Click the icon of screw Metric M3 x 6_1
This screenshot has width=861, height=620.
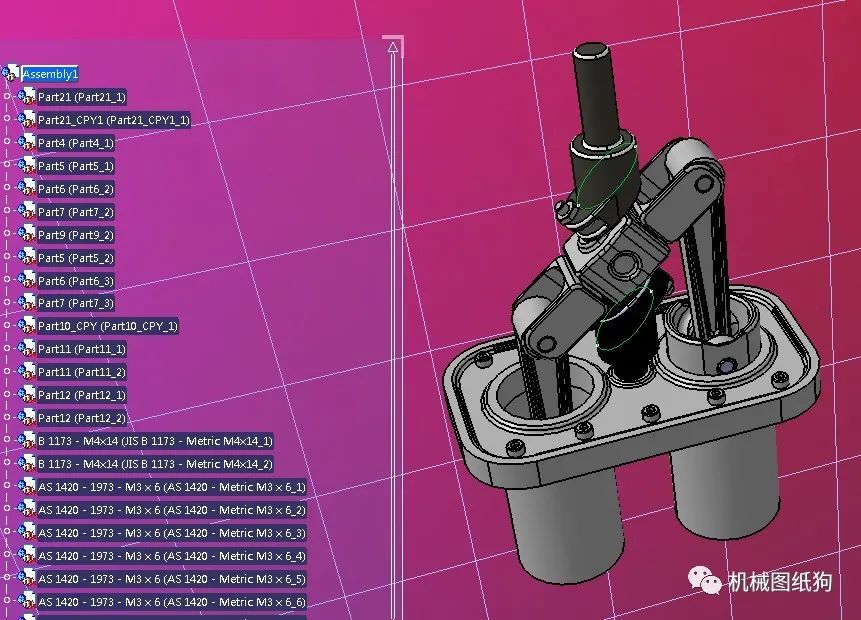tap(26, 487)
